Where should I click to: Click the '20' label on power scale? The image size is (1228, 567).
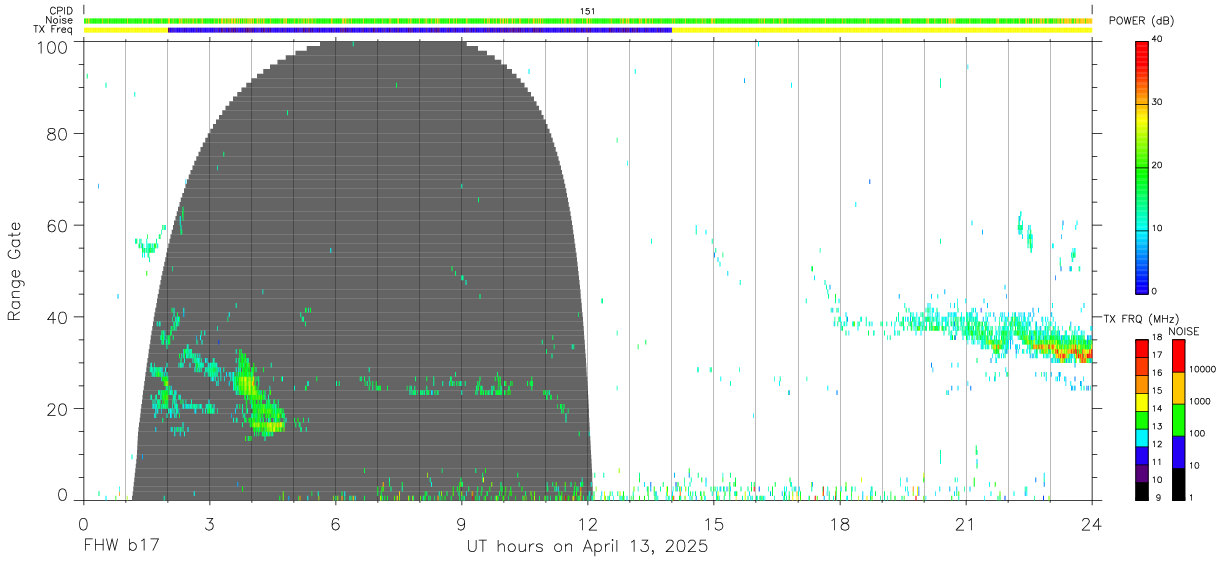point(1159,165)
